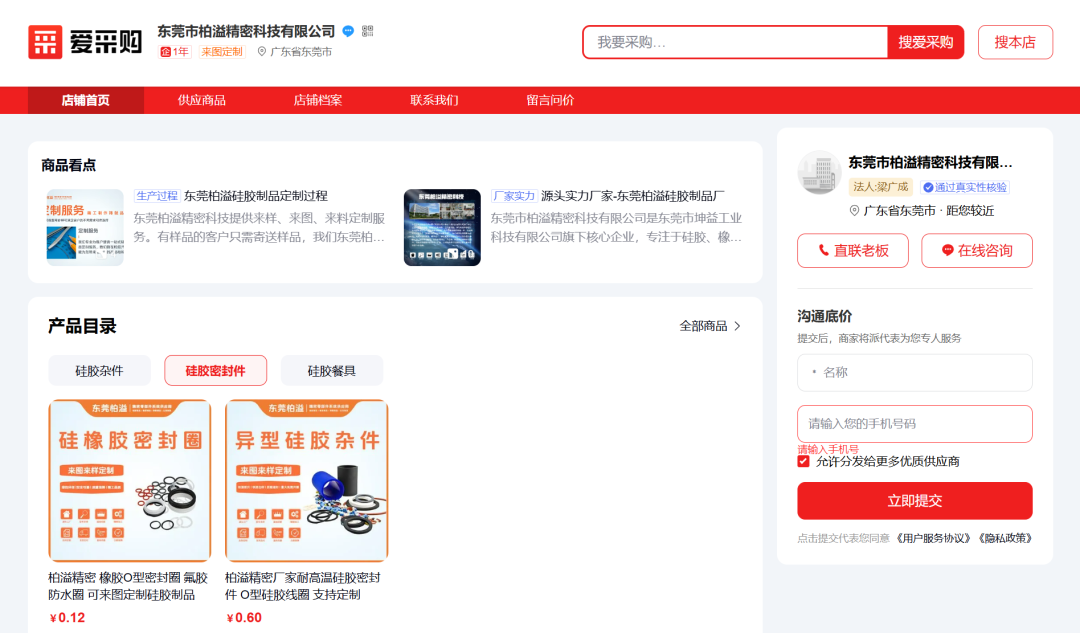Click the company avatar in the sidebar card
The height and width of the screenshot is (633, 1080).
pos(819,172)
